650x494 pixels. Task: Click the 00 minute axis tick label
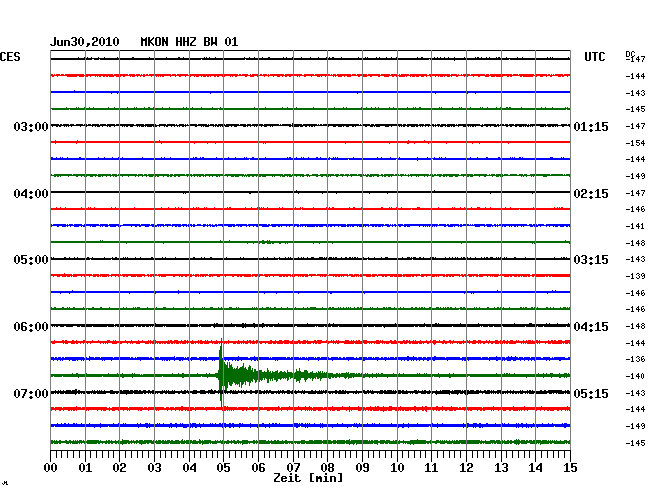51,467
